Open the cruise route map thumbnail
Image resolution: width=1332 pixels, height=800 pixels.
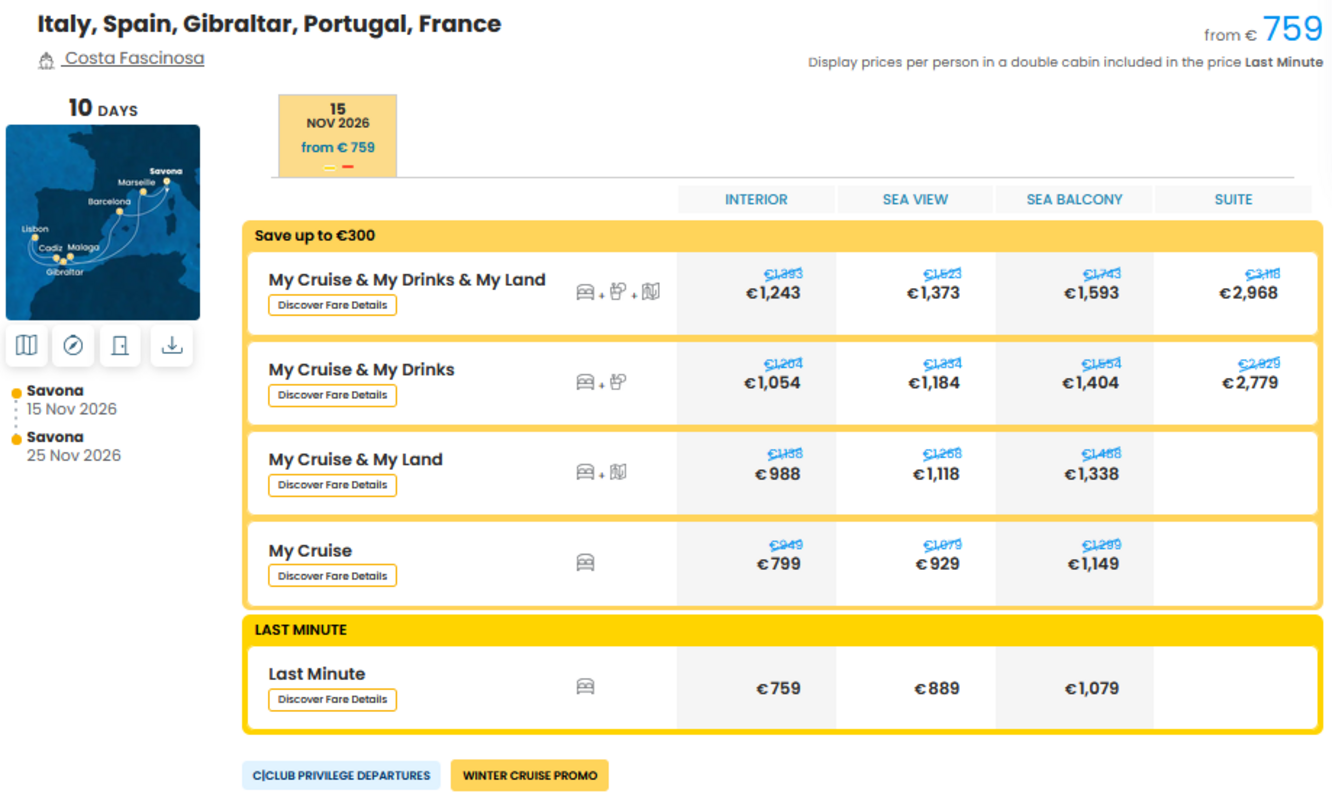[103, 222]
